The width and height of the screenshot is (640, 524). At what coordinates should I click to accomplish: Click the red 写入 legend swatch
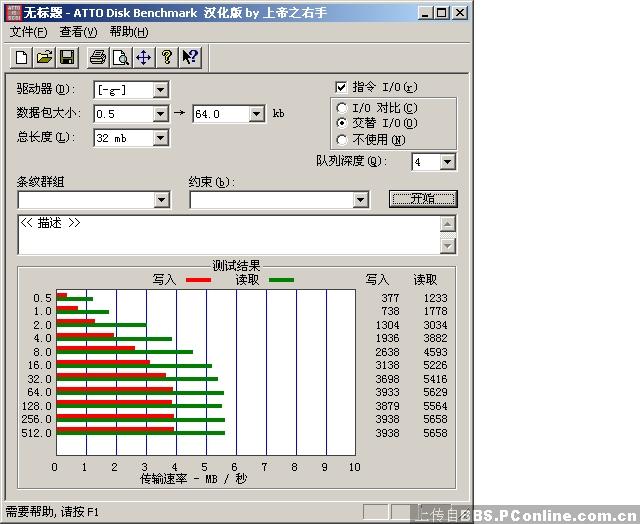click(198, 280)
